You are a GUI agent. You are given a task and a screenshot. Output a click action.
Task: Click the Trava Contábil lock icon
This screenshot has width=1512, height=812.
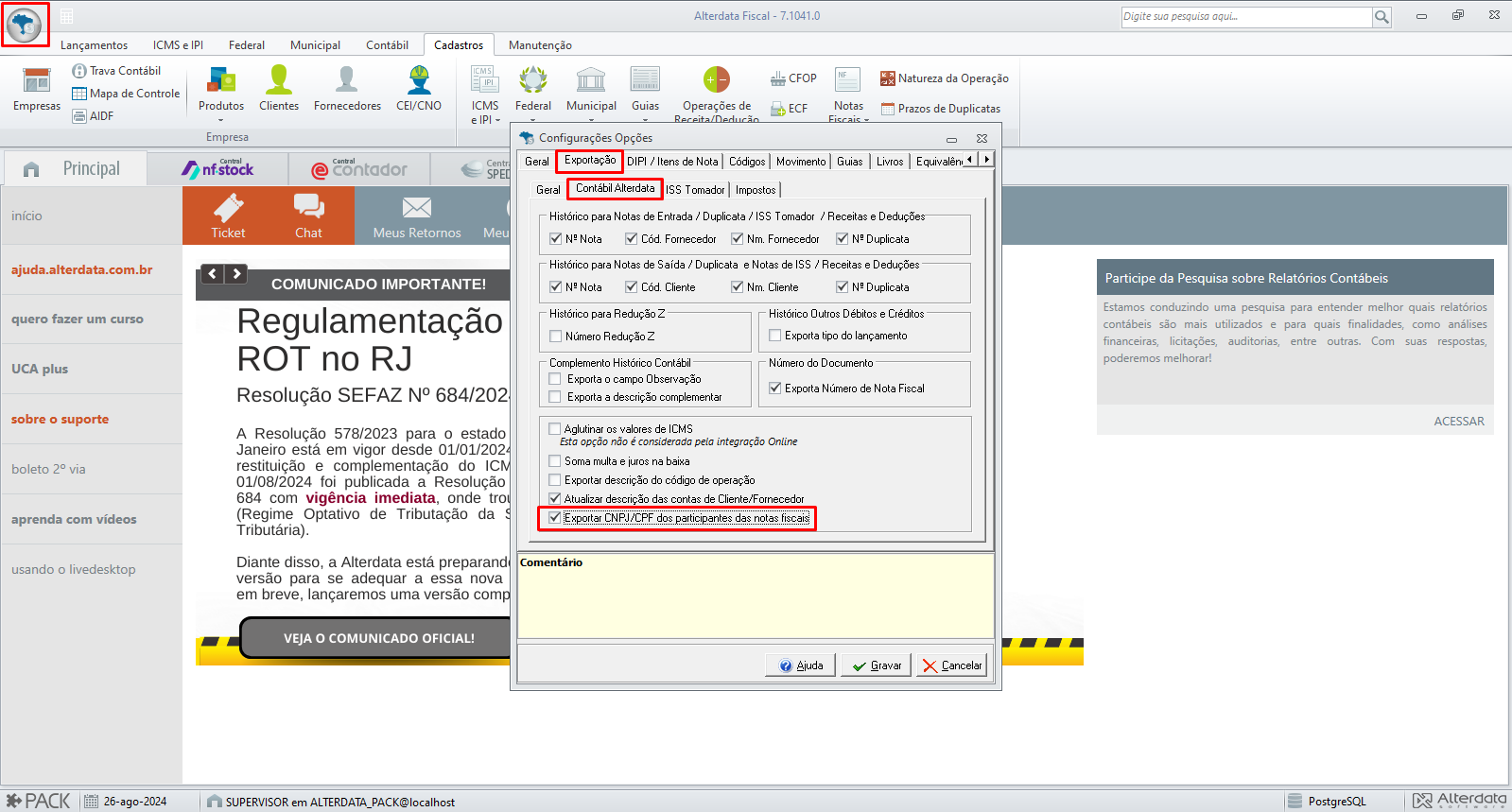pos(79,71)
